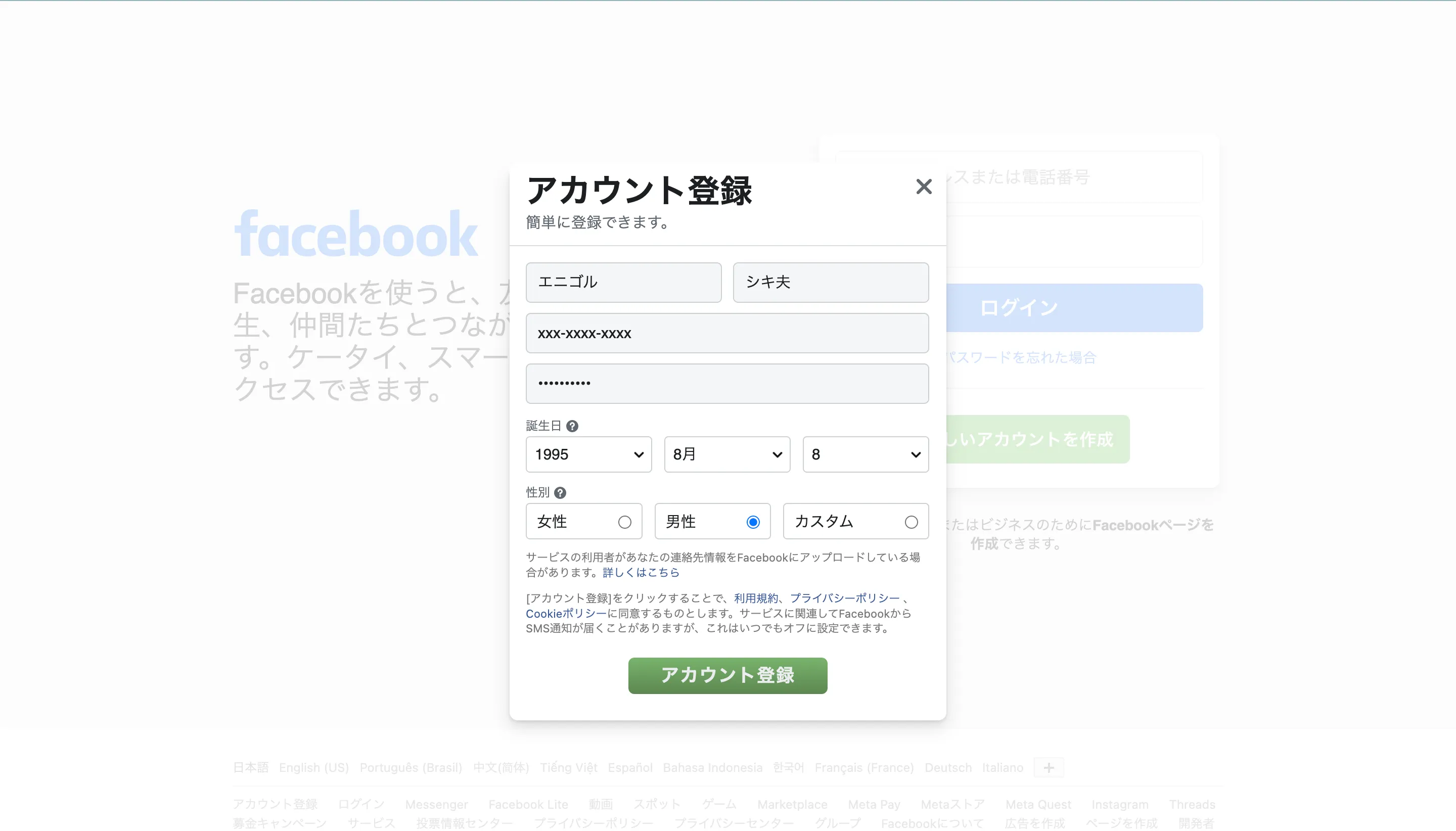
Task: Open the footer 動画 link
Action: (601, 804)
